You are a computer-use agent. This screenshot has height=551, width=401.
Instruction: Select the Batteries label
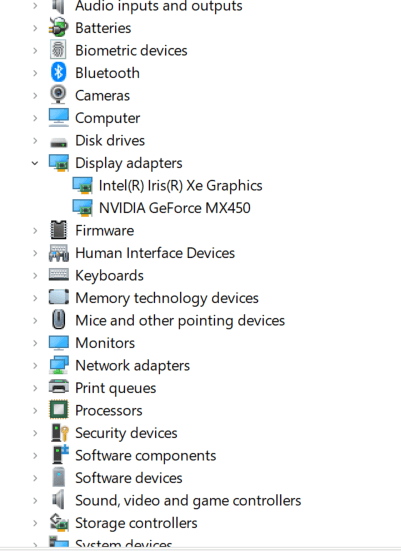pyautogui.click(x=103, y=28)
